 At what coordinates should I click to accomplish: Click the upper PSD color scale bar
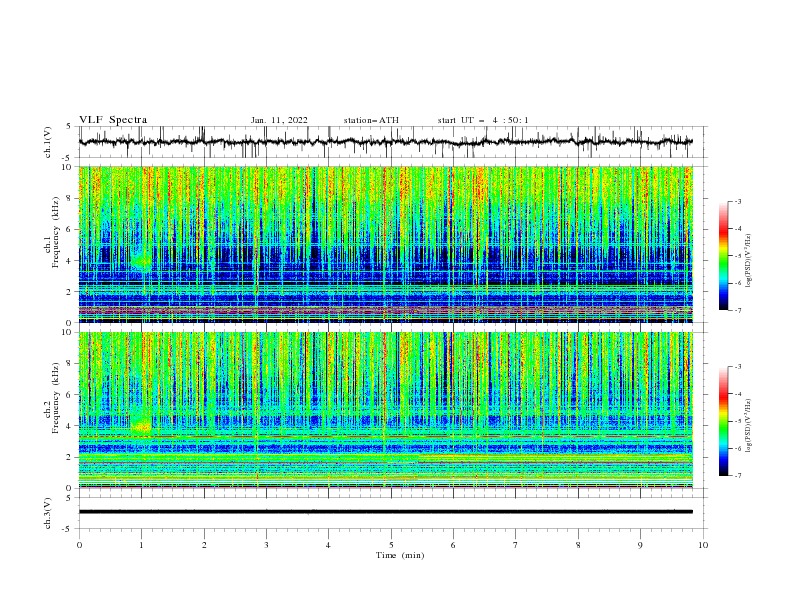pyautogui.click(x=724, y=256)
